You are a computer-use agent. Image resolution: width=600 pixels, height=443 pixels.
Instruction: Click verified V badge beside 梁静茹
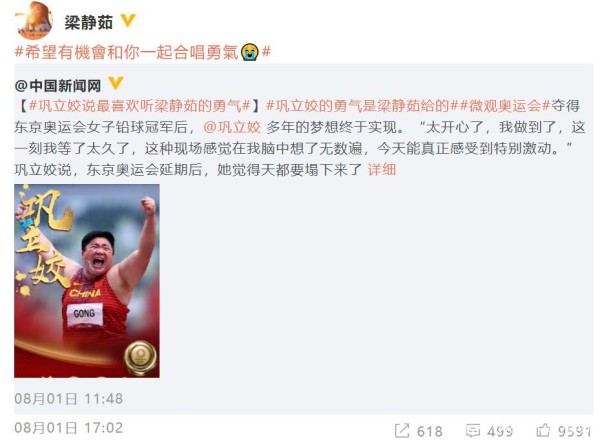[128, 21]
